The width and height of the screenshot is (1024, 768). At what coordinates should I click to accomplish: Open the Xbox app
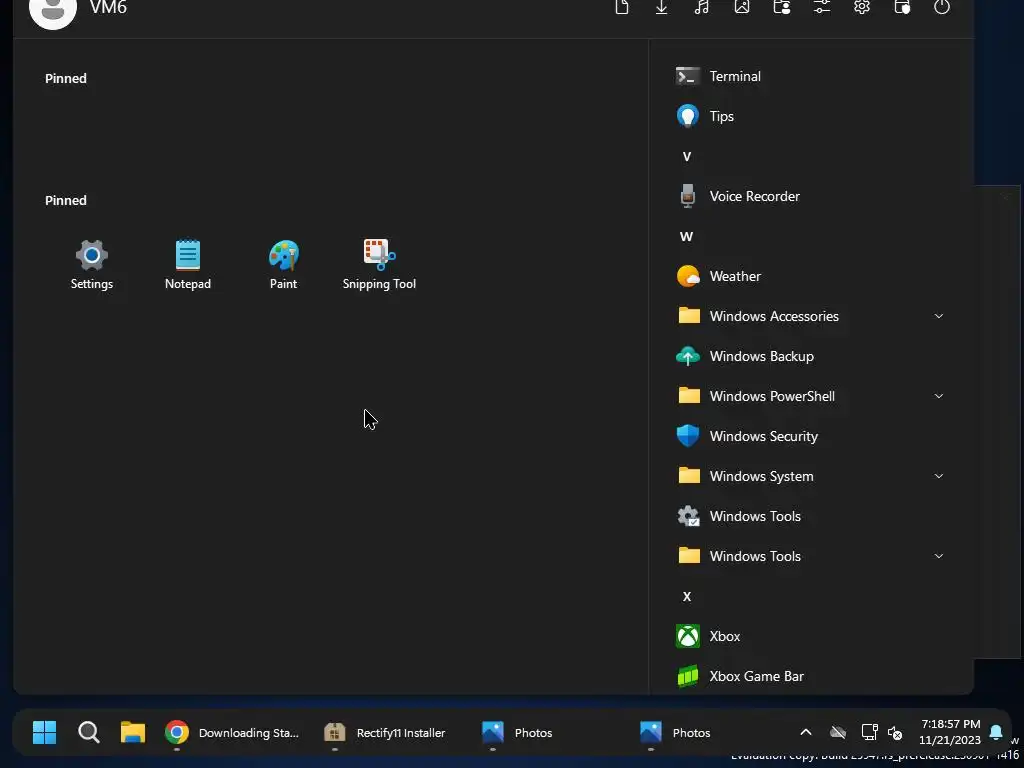point(810,636)
